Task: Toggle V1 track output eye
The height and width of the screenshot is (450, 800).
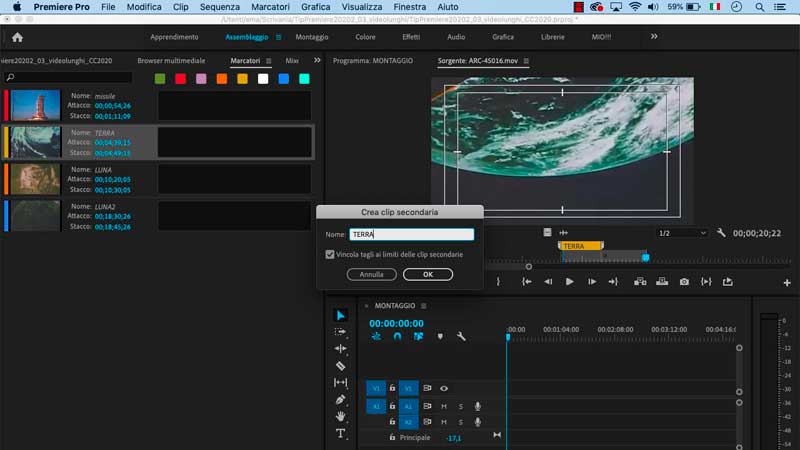Action: pos(444,388)
